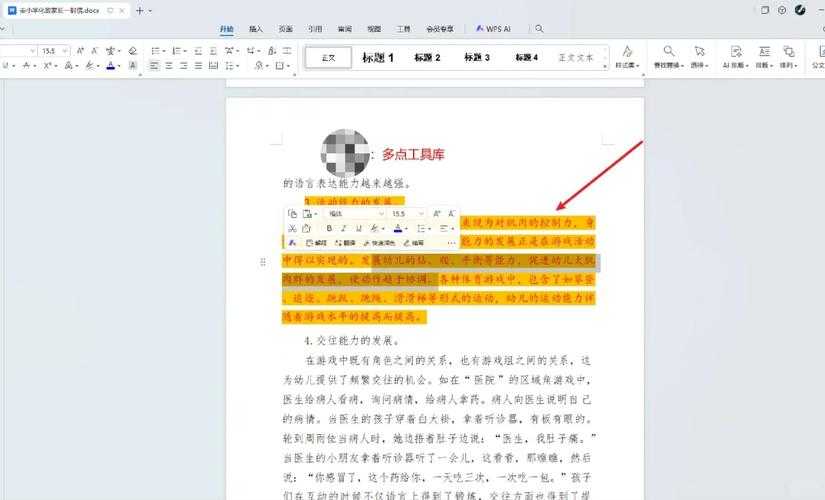Click the 快速润色 button in floating toolbar

pos(379,243)
